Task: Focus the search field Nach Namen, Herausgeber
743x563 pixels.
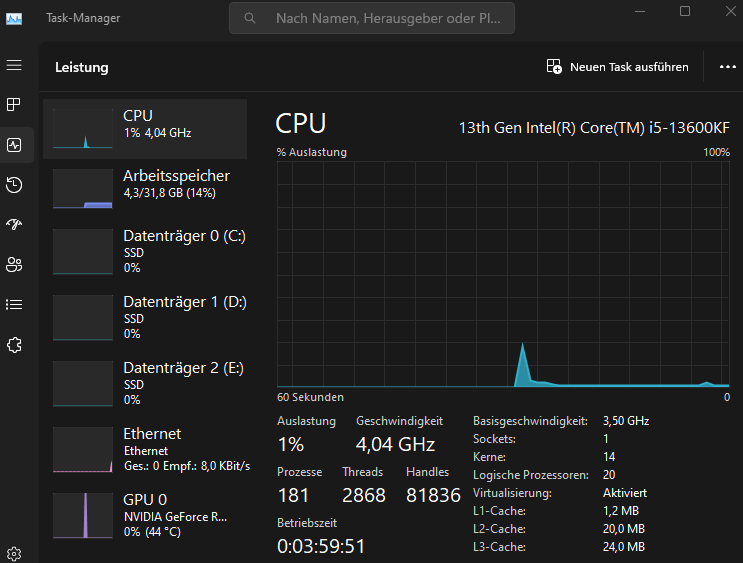Action: pyautogui.click(x=372, y=18)
